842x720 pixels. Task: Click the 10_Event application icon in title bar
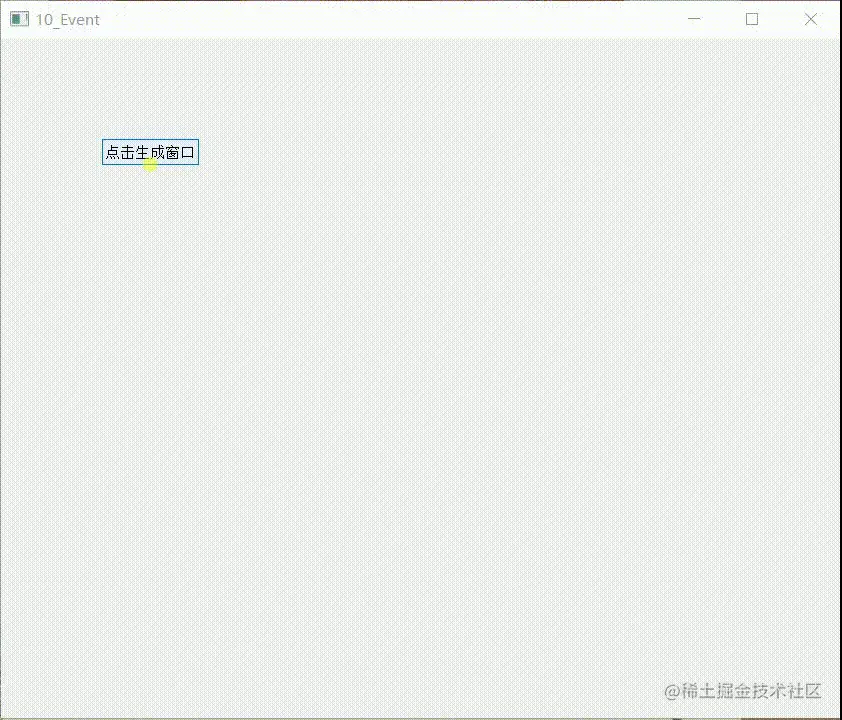click(18, 19)
